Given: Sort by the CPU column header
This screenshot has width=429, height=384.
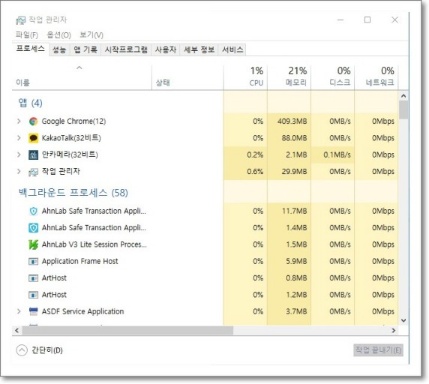Looking at the screenshot, I should click(x=245, y=77).
